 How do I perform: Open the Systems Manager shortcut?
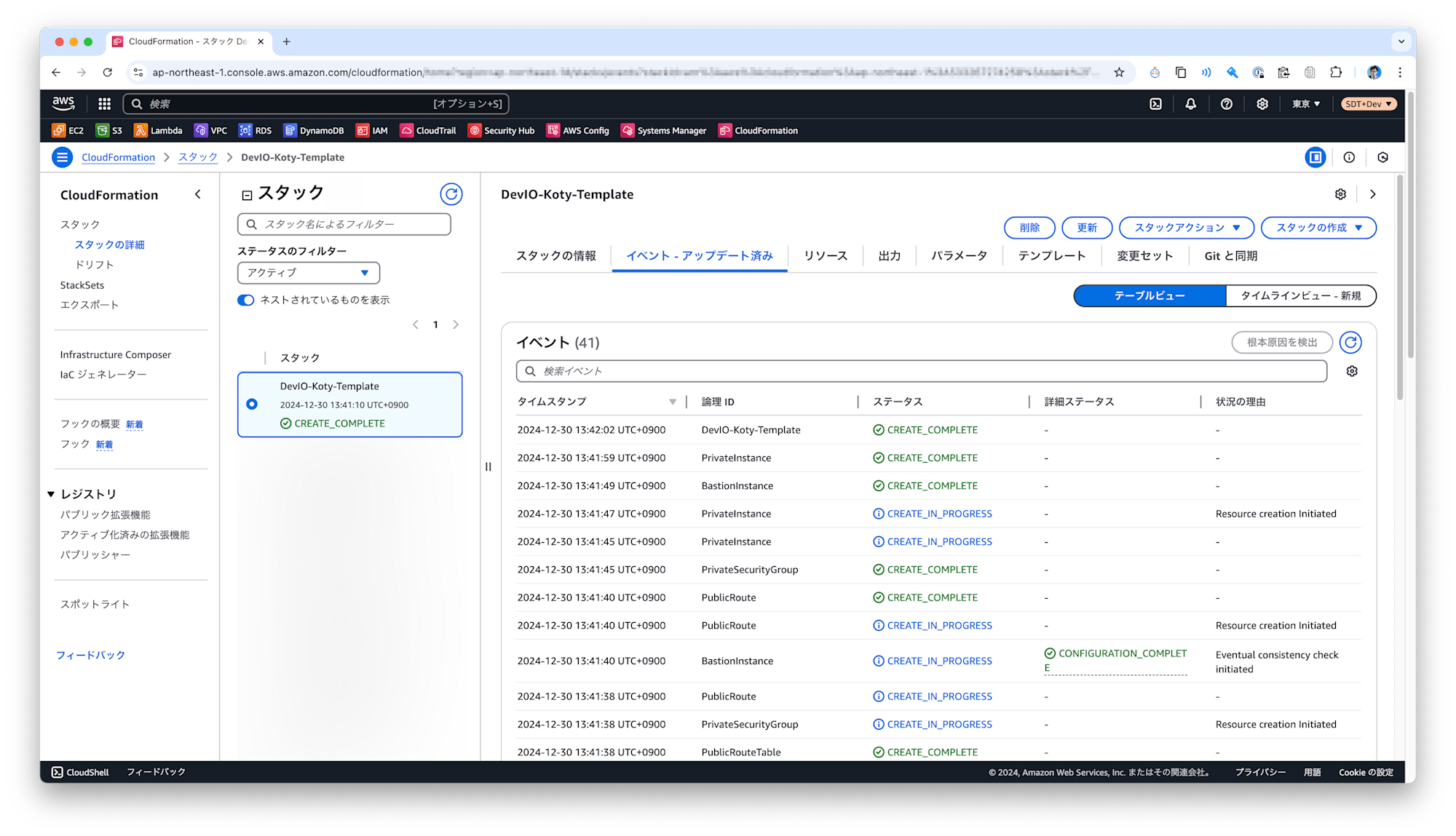click(664, 131)
